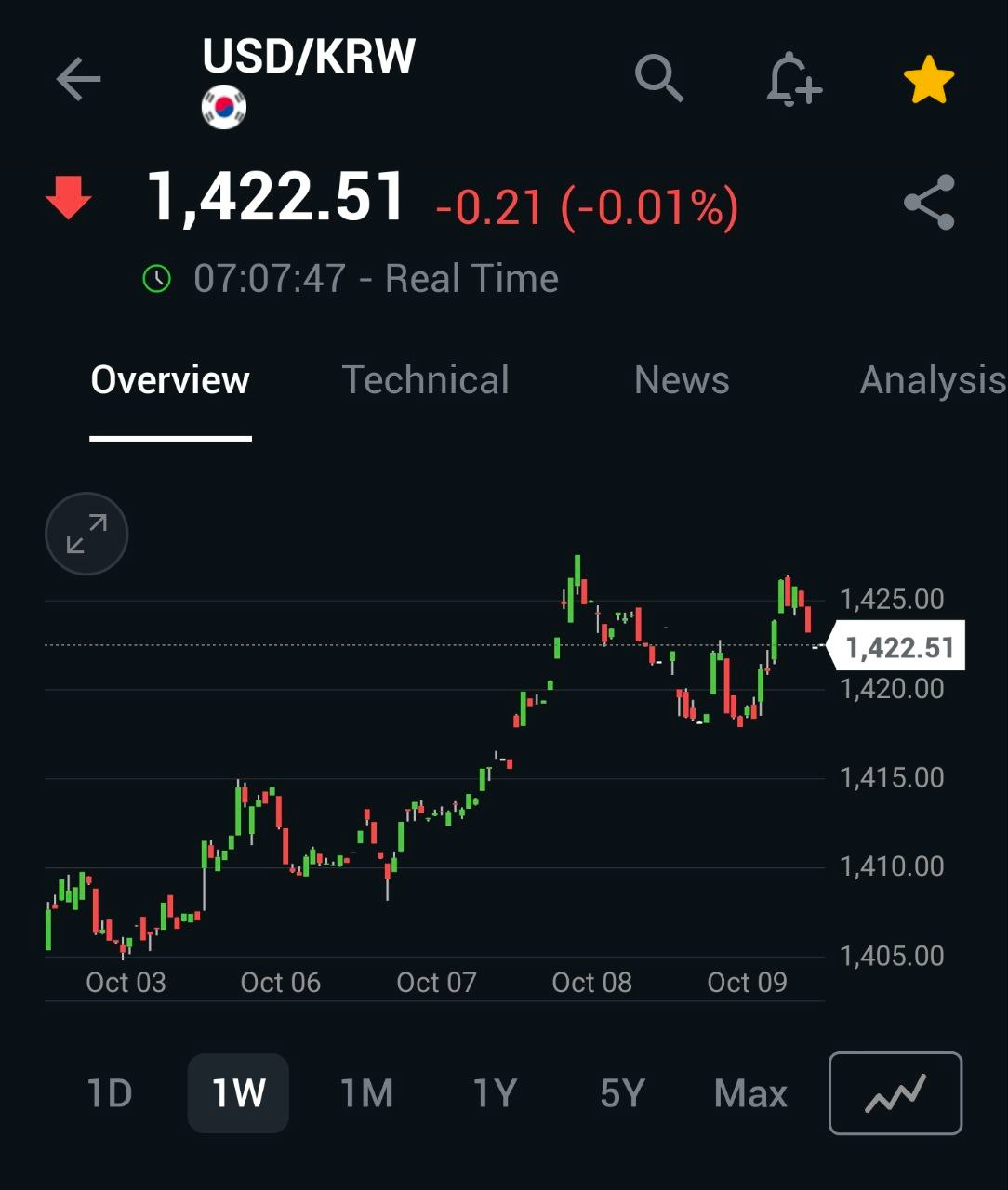Tap the 1,420.00 axis label
Viewport: 1008px width, 1190px height.
point(892,688)
